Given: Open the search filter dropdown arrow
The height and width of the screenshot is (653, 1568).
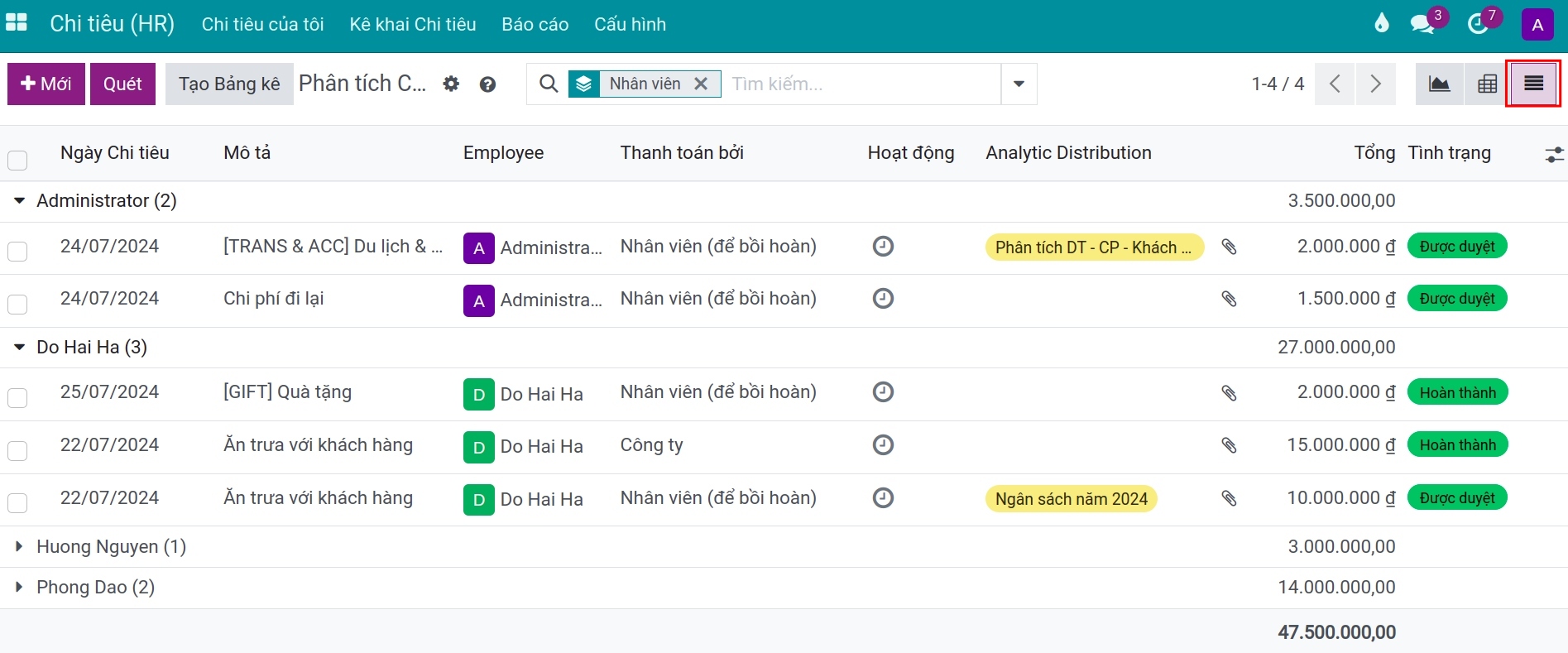Looking at the screenshot, I should click(x=1019, y=84).
